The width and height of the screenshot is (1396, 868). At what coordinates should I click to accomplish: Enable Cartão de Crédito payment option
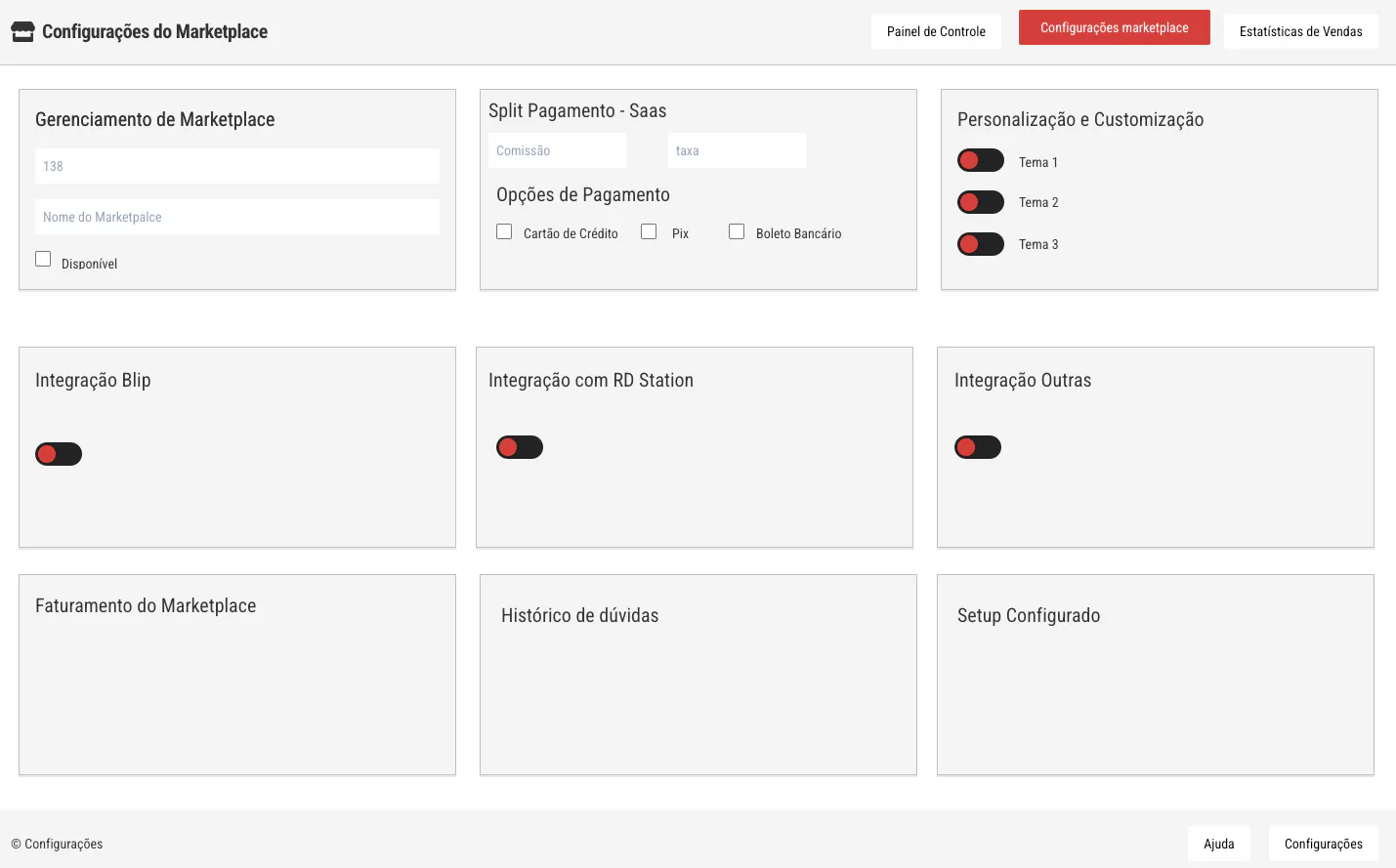click(x=504, y=231)
